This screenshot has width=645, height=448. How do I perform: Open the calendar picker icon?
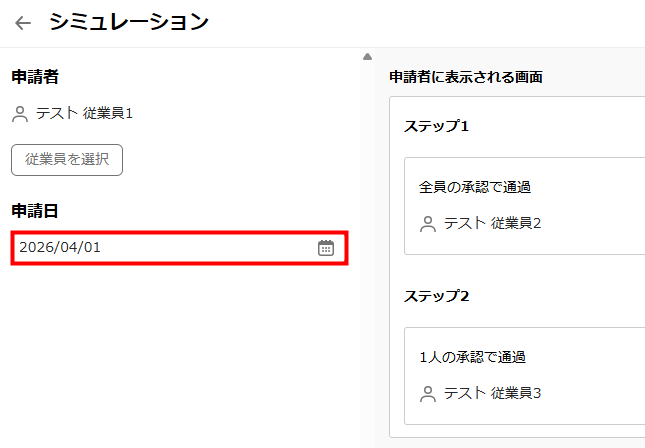tap(326, 248)
